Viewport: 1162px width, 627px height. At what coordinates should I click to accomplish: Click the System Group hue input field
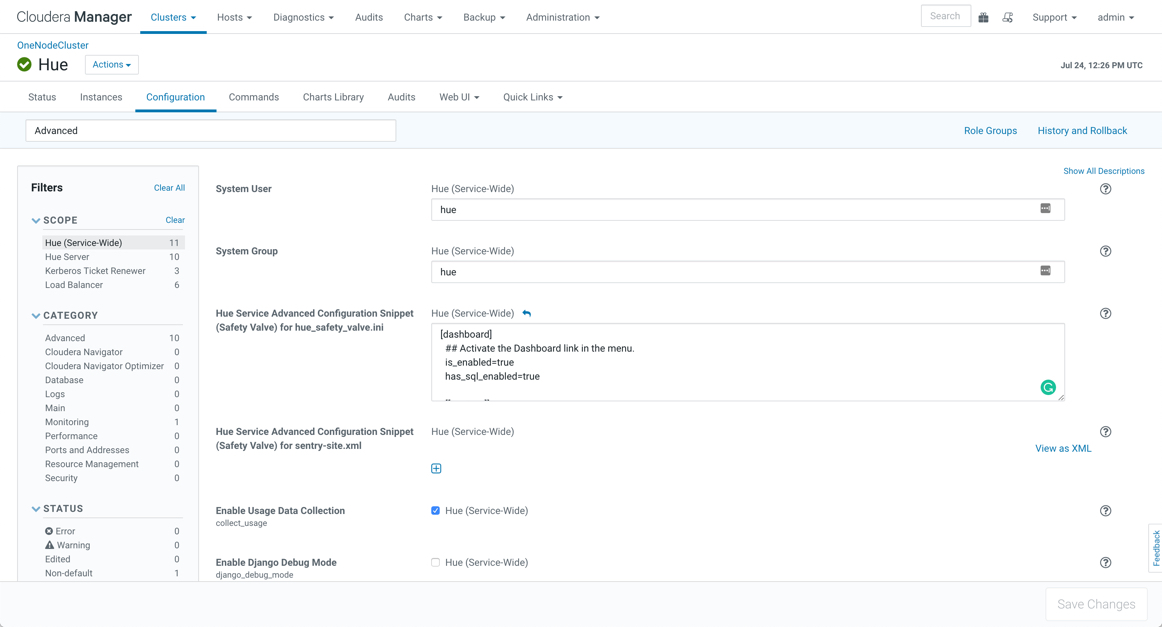click(748, 272)
